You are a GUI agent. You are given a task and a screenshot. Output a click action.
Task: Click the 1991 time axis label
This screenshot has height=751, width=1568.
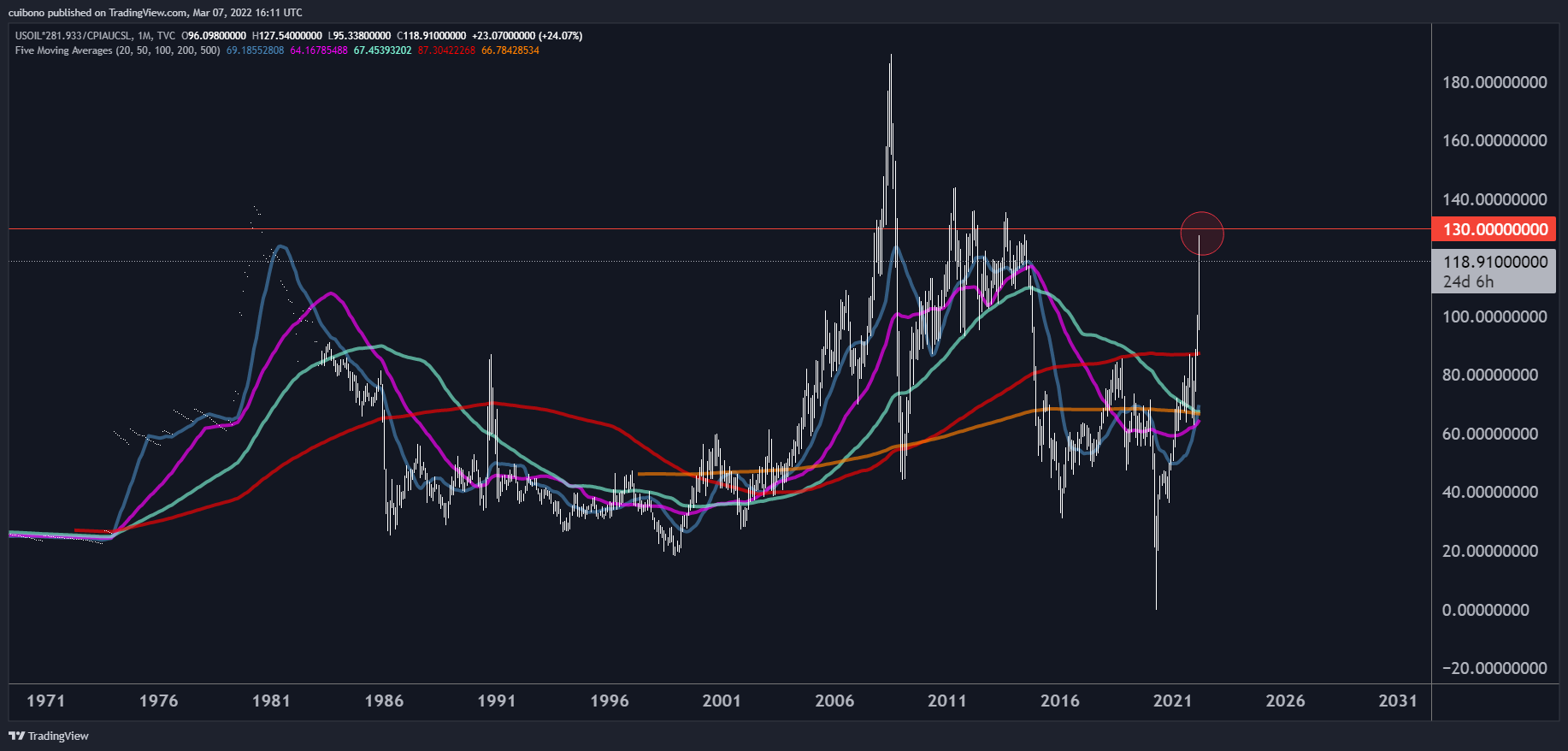497,701
